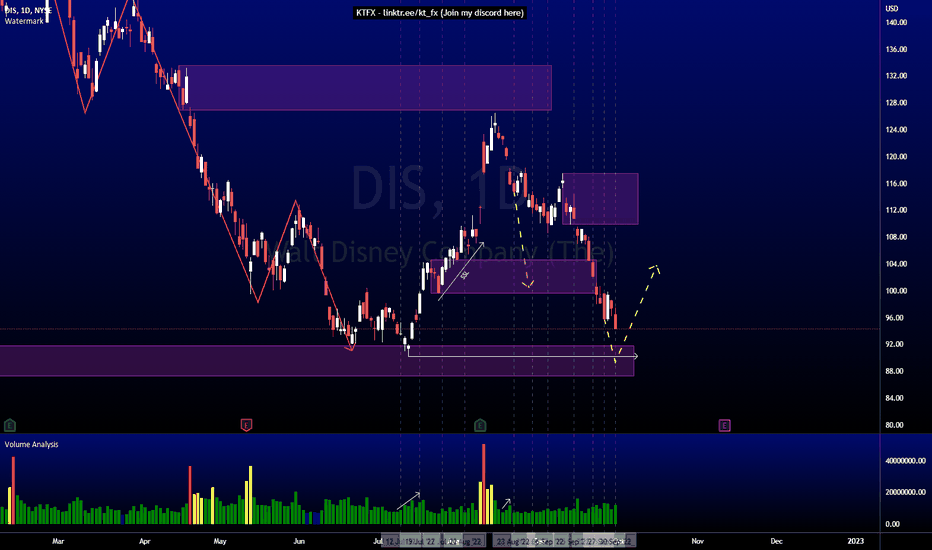Click the 128.00 price axis label
This screenshot has height=550, width=932.
pos(896,103)
